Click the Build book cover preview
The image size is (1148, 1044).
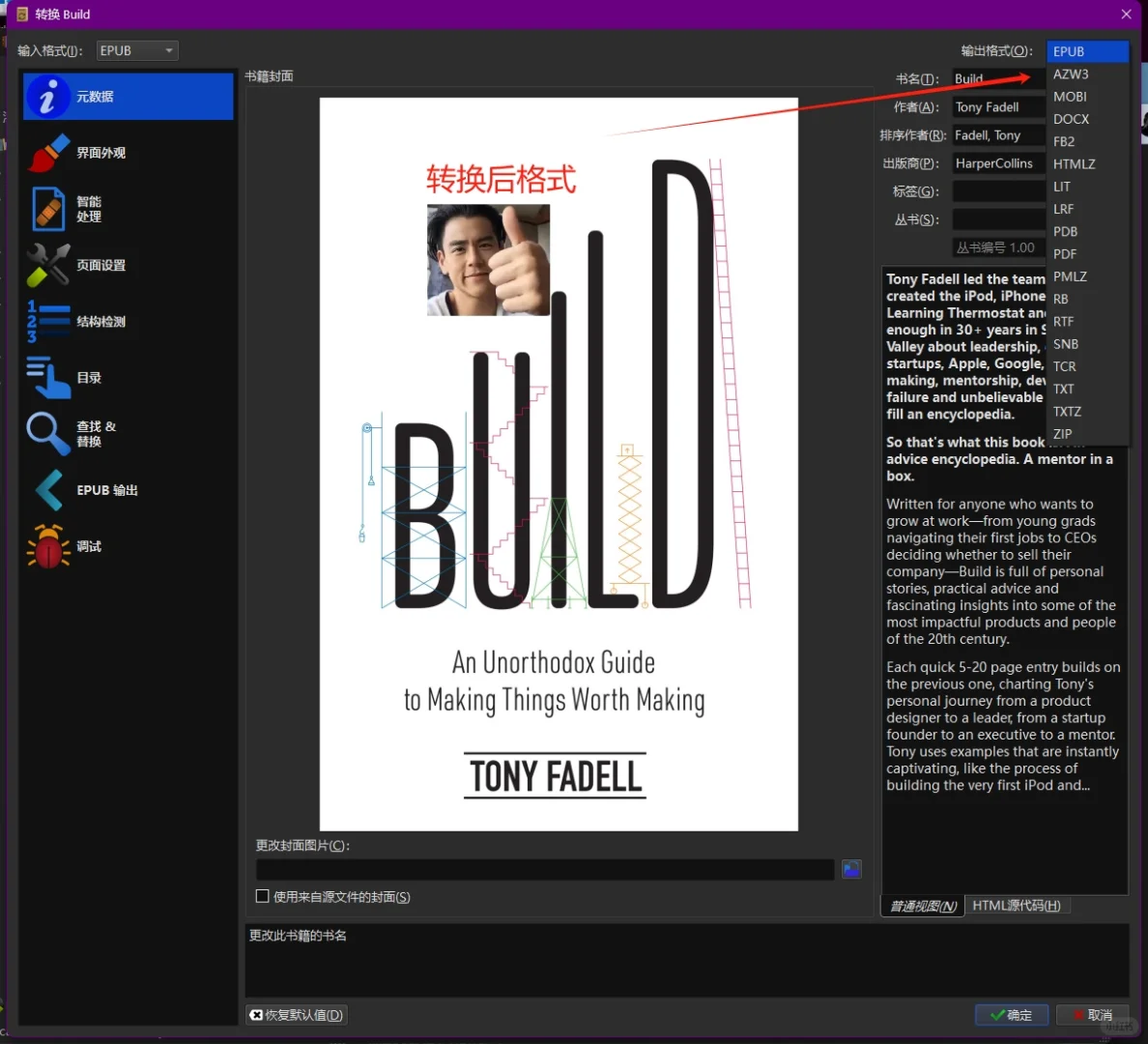(559, 464)
